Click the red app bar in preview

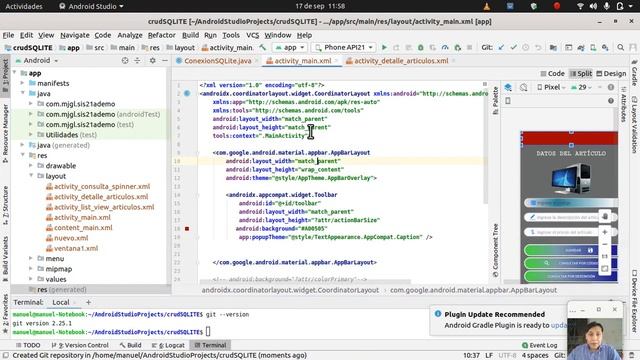(570, 138)
